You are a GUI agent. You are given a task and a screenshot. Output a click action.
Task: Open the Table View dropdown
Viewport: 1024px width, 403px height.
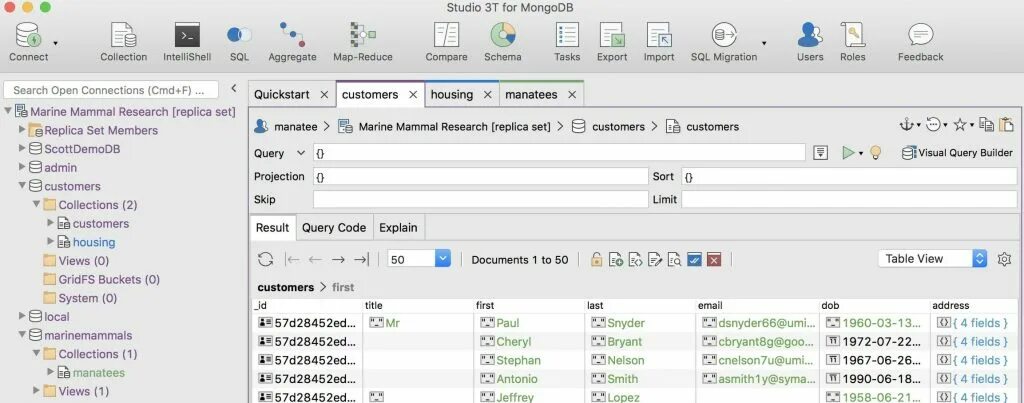pos(933,259)
